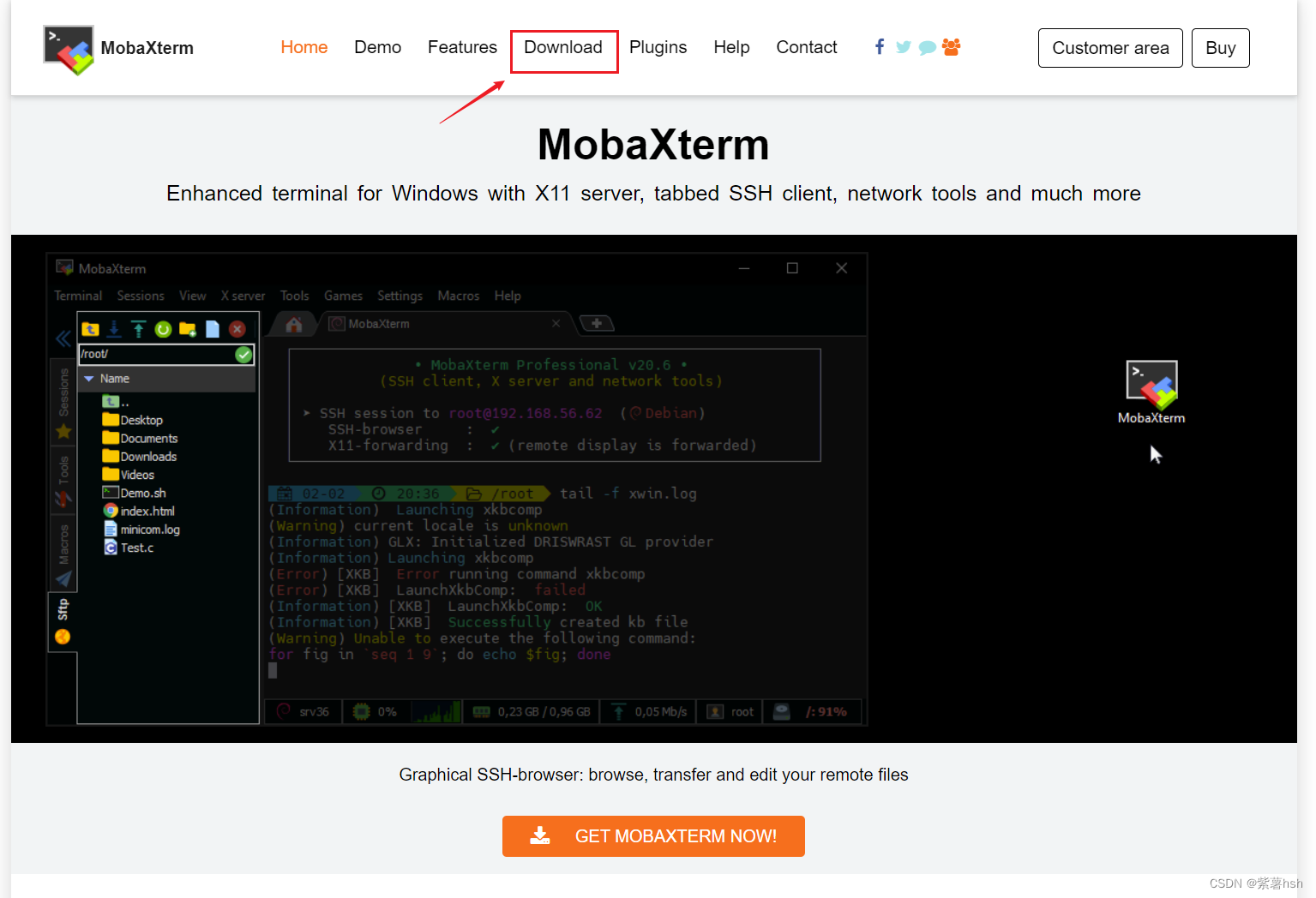
Task: Switch to the Tools side tab
Action: point(63,481)
